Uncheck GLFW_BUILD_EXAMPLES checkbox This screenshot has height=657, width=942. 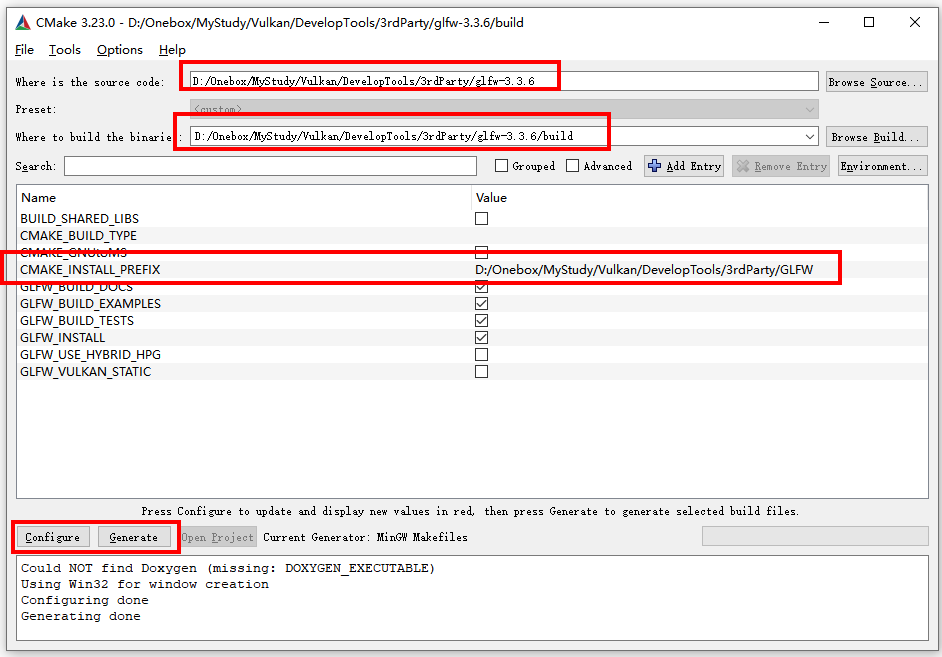coord(481,304)
